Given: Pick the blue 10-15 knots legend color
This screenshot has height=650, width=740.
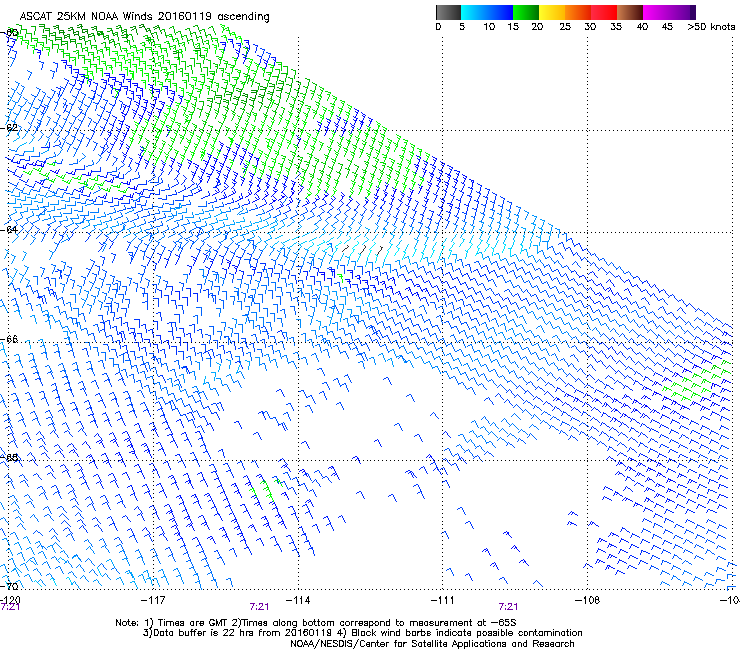Looking at the screenshot, I should point(500,12).
